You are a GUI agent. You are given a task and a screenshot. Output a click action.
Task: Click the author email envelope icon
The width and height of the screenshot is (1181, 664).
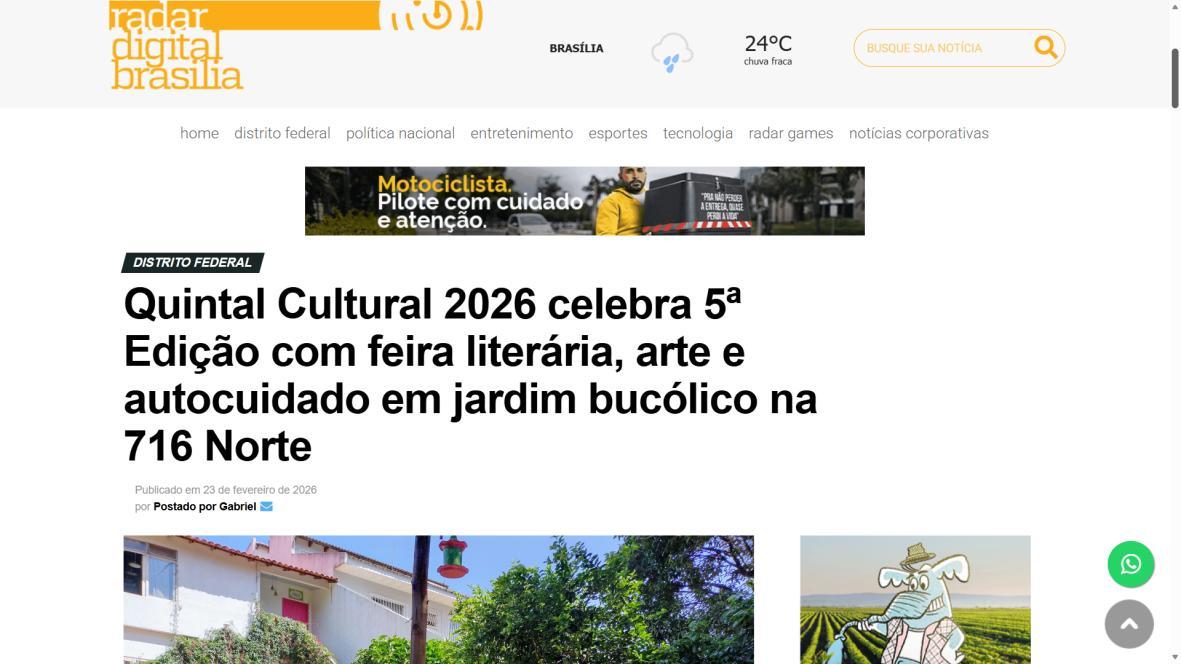pos(266,507)
